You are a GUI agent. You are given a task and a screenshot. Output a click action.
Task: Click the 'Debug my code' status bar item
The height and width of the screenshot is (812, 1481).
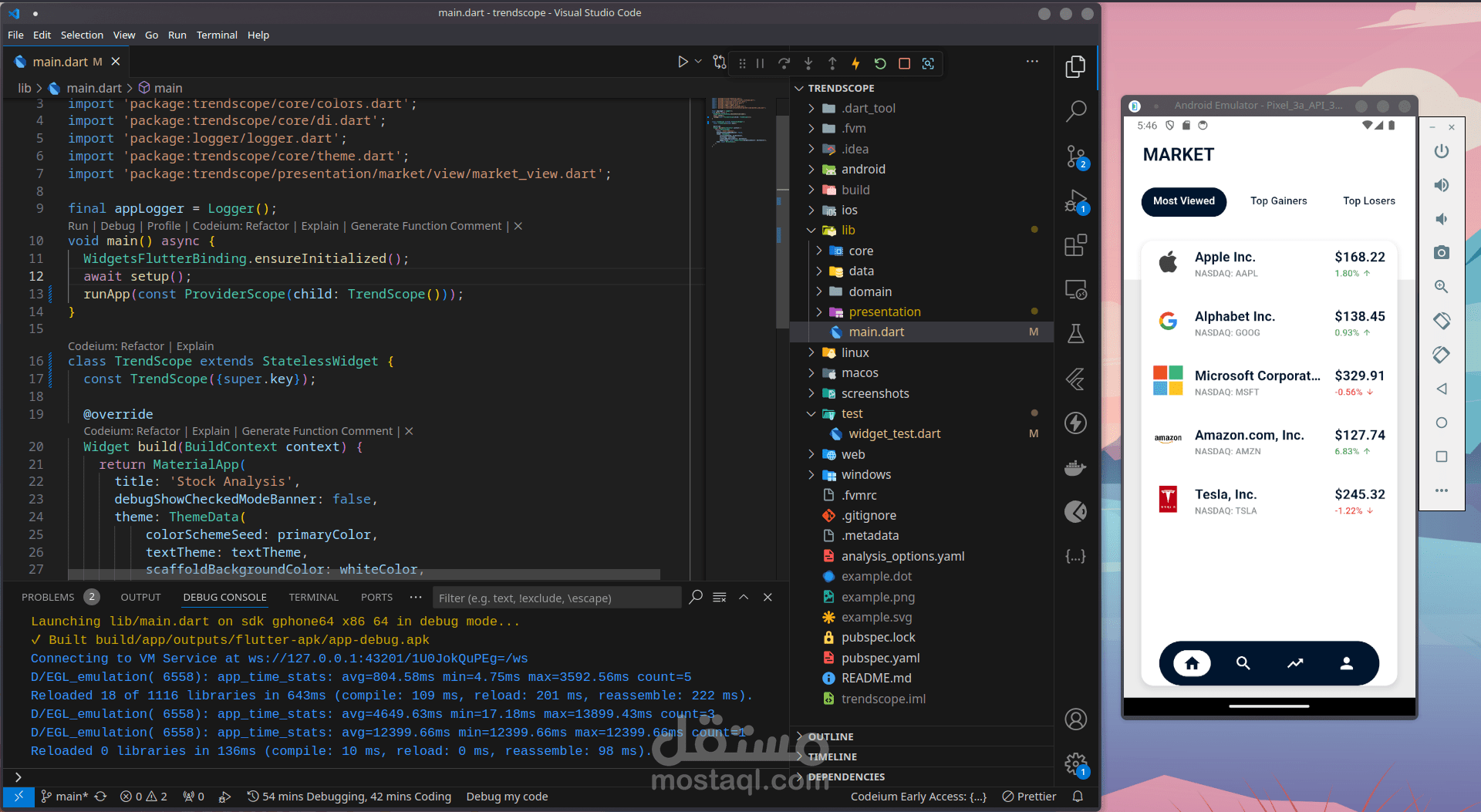pos(507,797)
